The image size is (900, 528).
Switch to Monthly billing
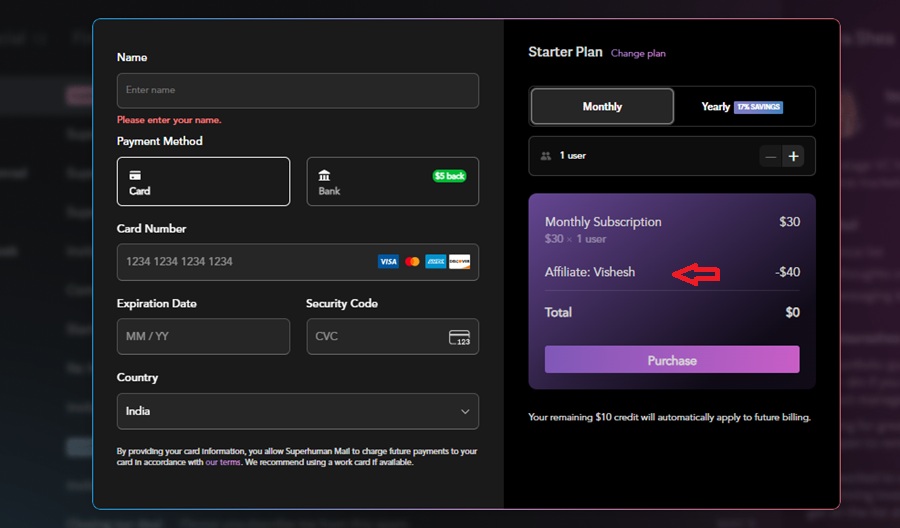[602, 106]
